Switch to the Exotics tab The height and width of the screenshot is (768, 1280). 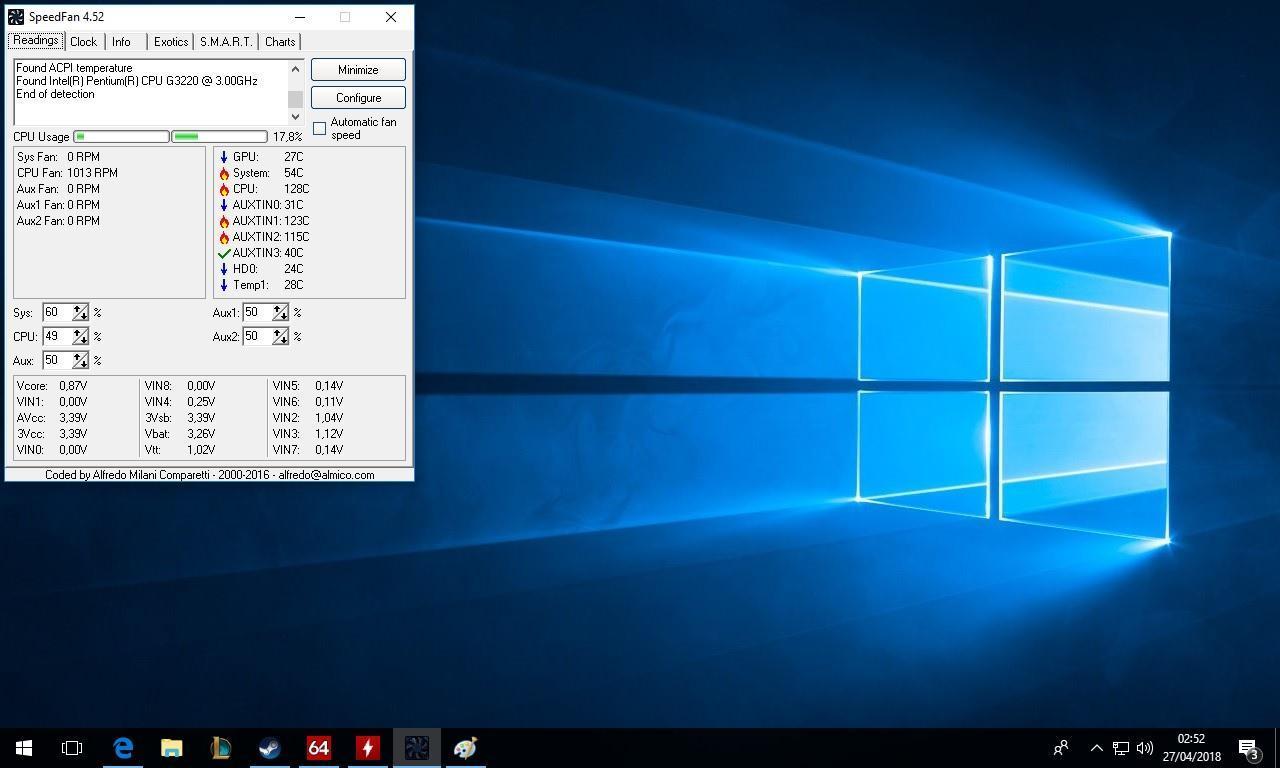coord(171,42)
